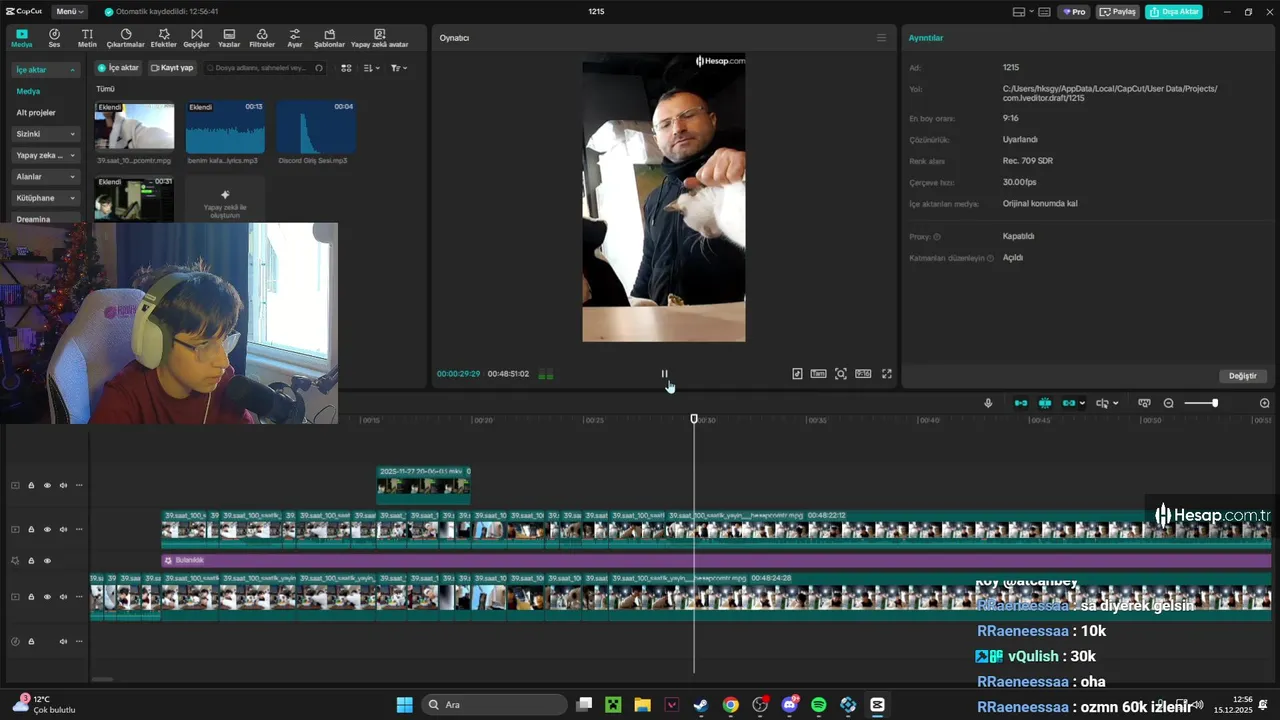The height and width of the screenshot is (720, 1280).
Task: Click the Dışa Aktar export button
Action: (1174, 12)
